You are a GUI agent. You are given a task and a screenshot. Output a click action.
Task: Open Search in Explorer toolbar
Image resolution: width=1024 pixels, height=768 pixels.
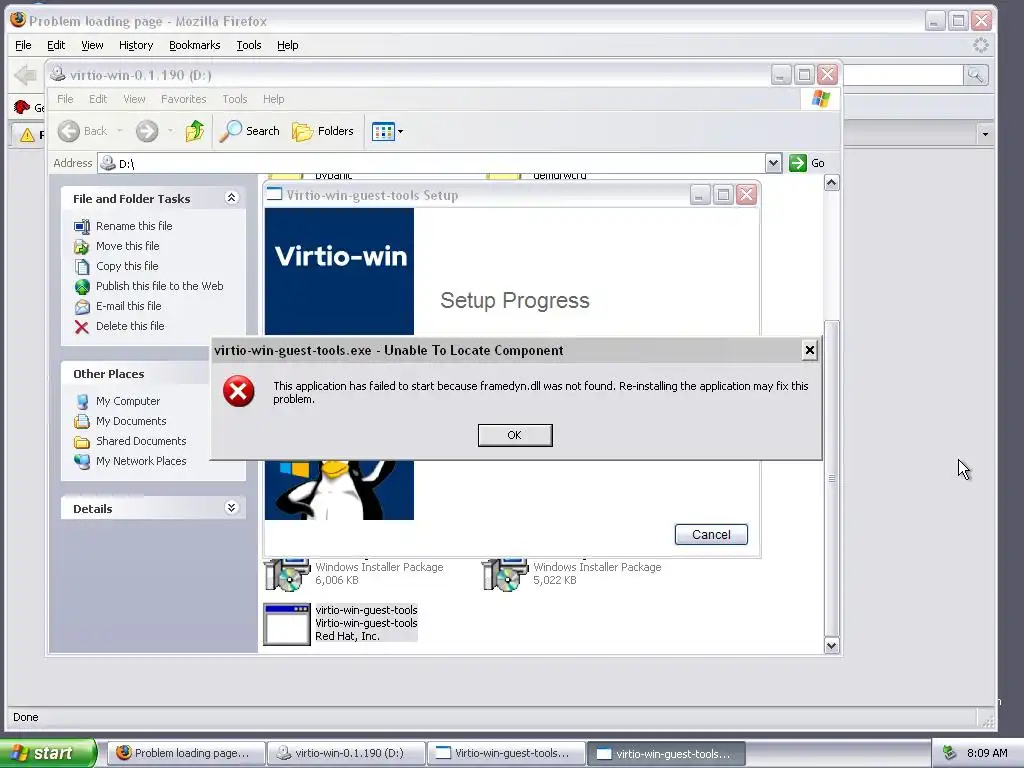point(249,131)
